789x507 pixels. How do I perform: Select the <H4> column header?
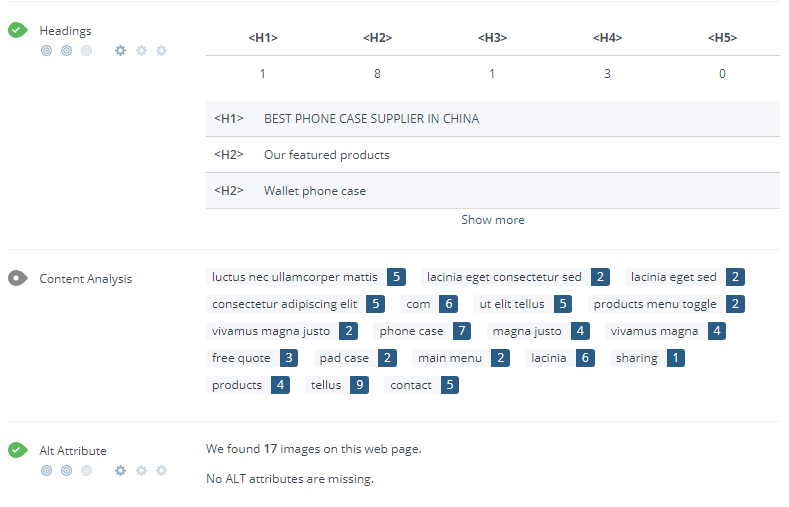tap(607, 38)
